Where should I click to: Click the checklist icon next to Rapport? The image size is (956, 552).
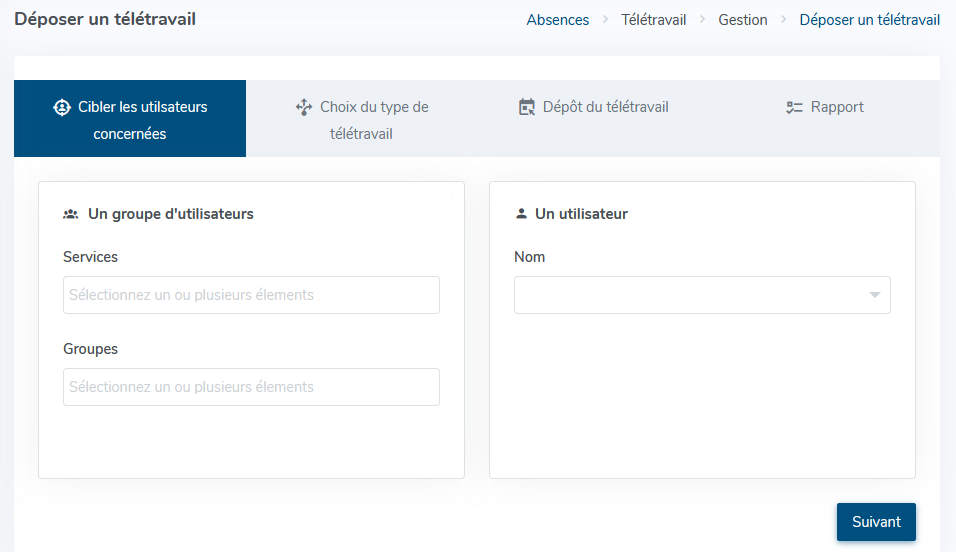(x=795, y=107)
